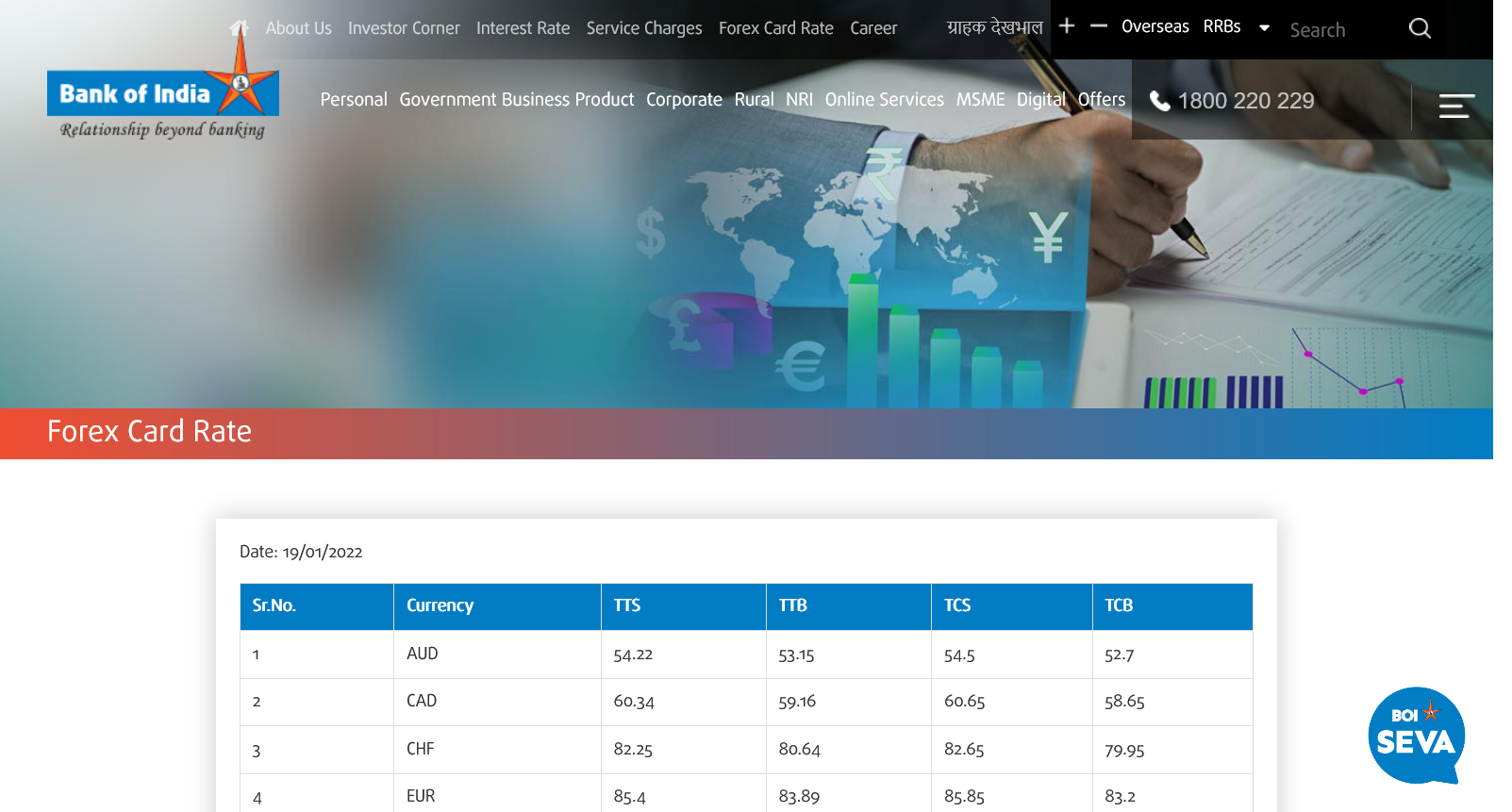Go to the Service Charges page
Screen dimensions: 1512x812
tap(644, 28)
